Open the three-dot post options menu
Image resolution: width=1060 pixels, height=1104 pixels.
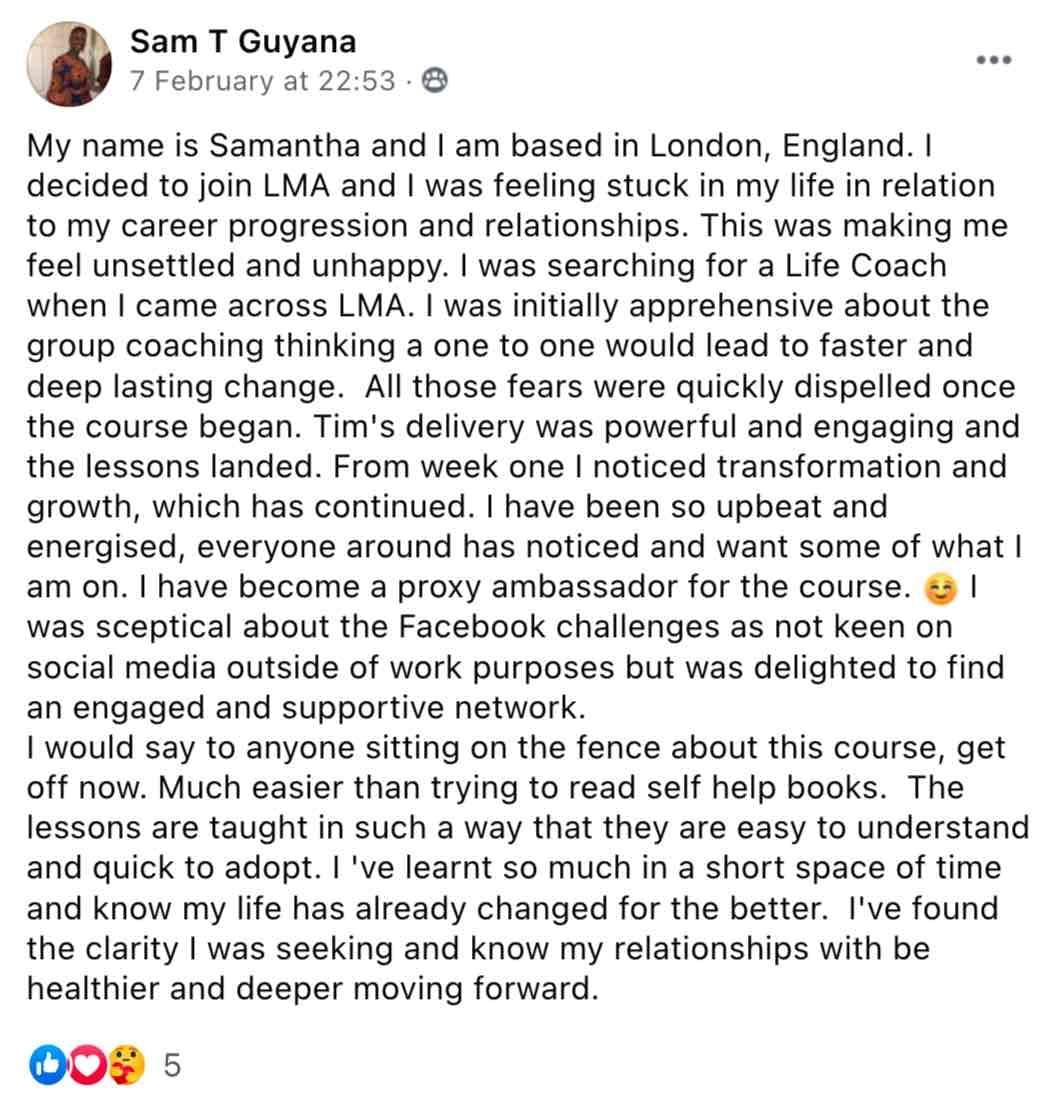point(994,60)
